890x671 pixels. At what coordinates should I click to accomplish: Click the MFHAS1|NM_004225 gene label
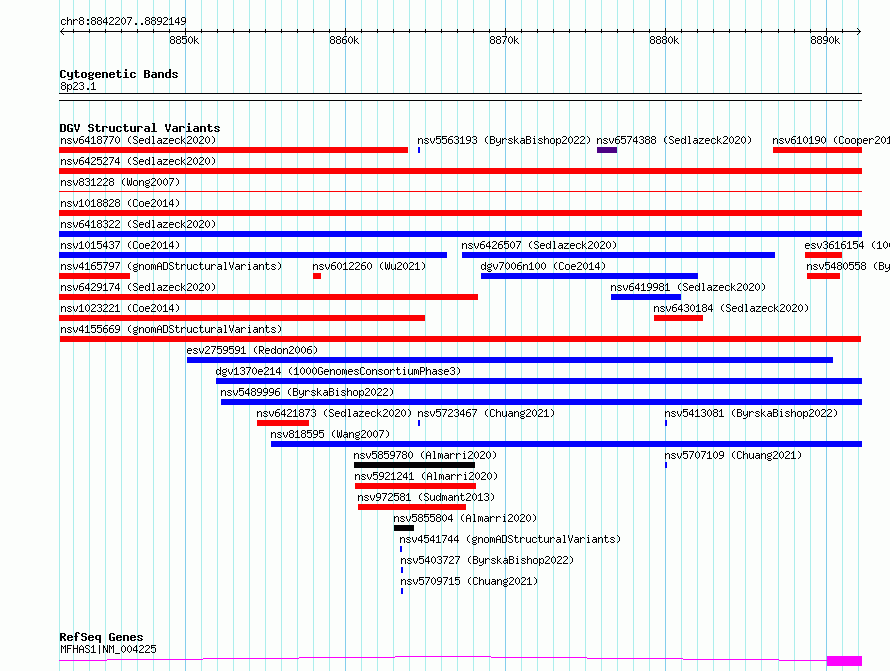108,649
